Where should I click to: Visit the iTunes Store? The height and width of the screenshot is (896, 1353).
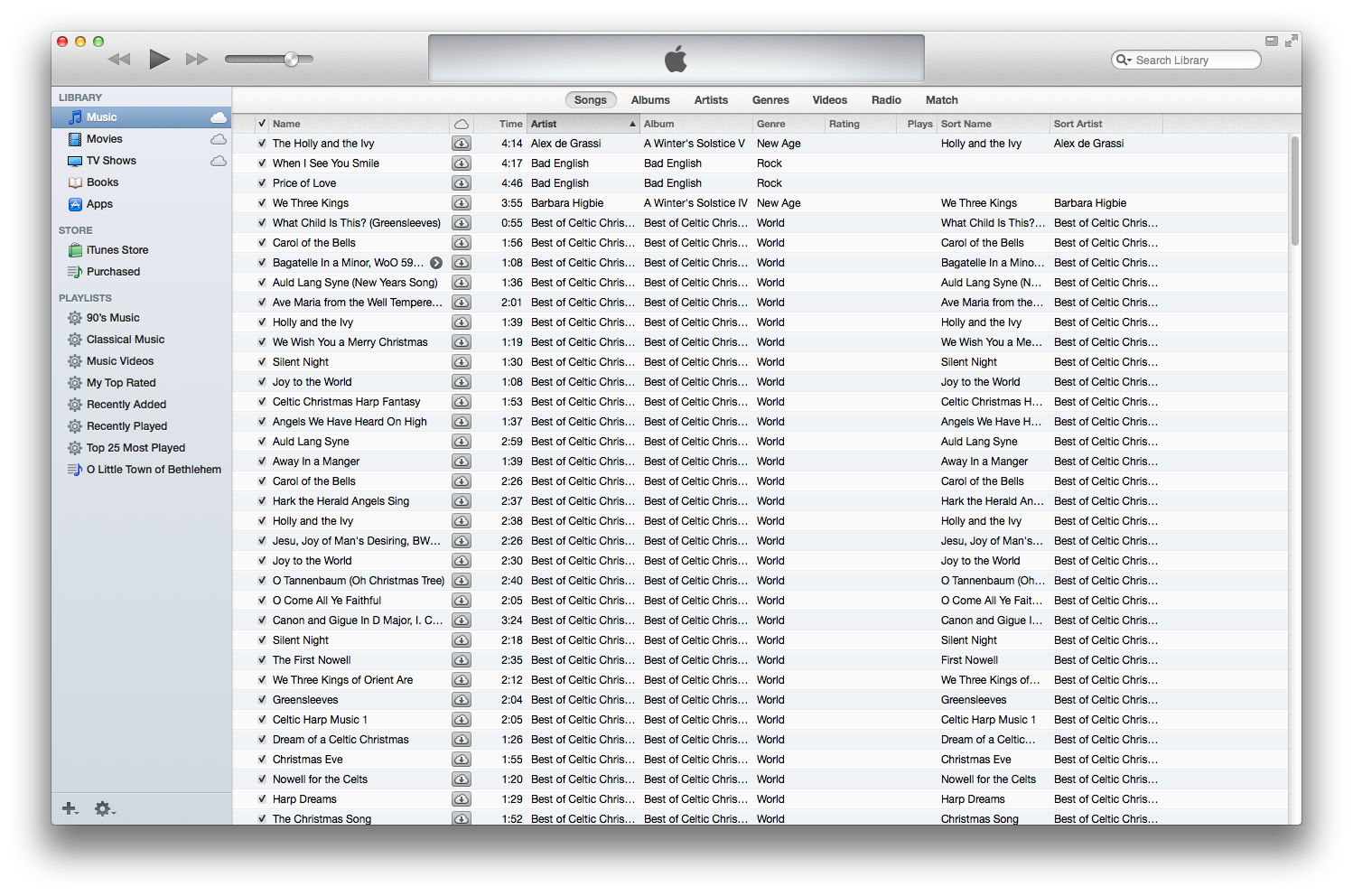[117, 250]
